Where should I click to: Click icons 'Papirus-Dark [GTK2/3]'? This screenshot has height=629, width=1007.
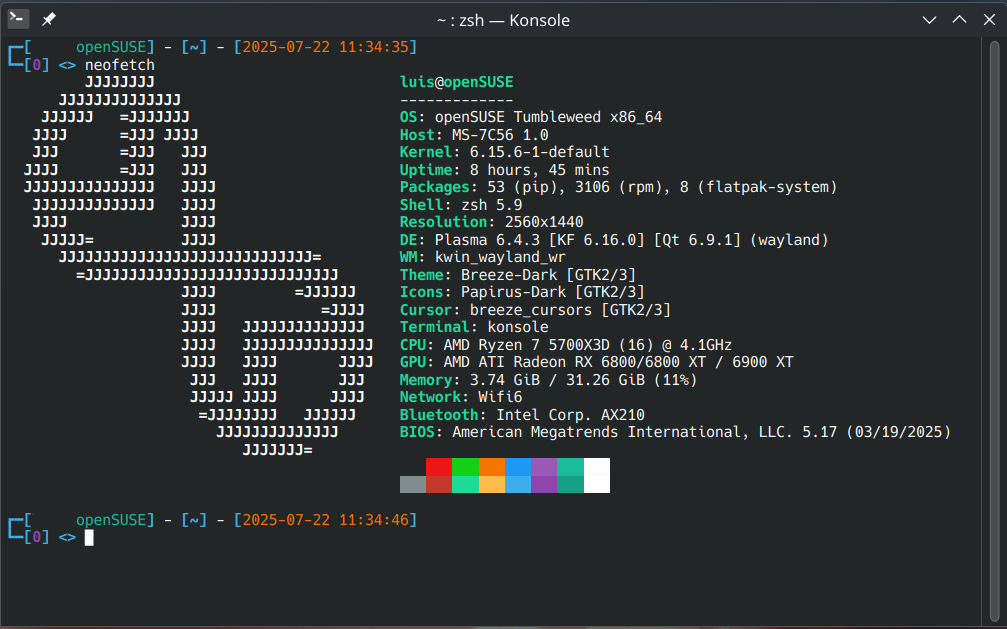pyautogui.click(x=552, y=292)
